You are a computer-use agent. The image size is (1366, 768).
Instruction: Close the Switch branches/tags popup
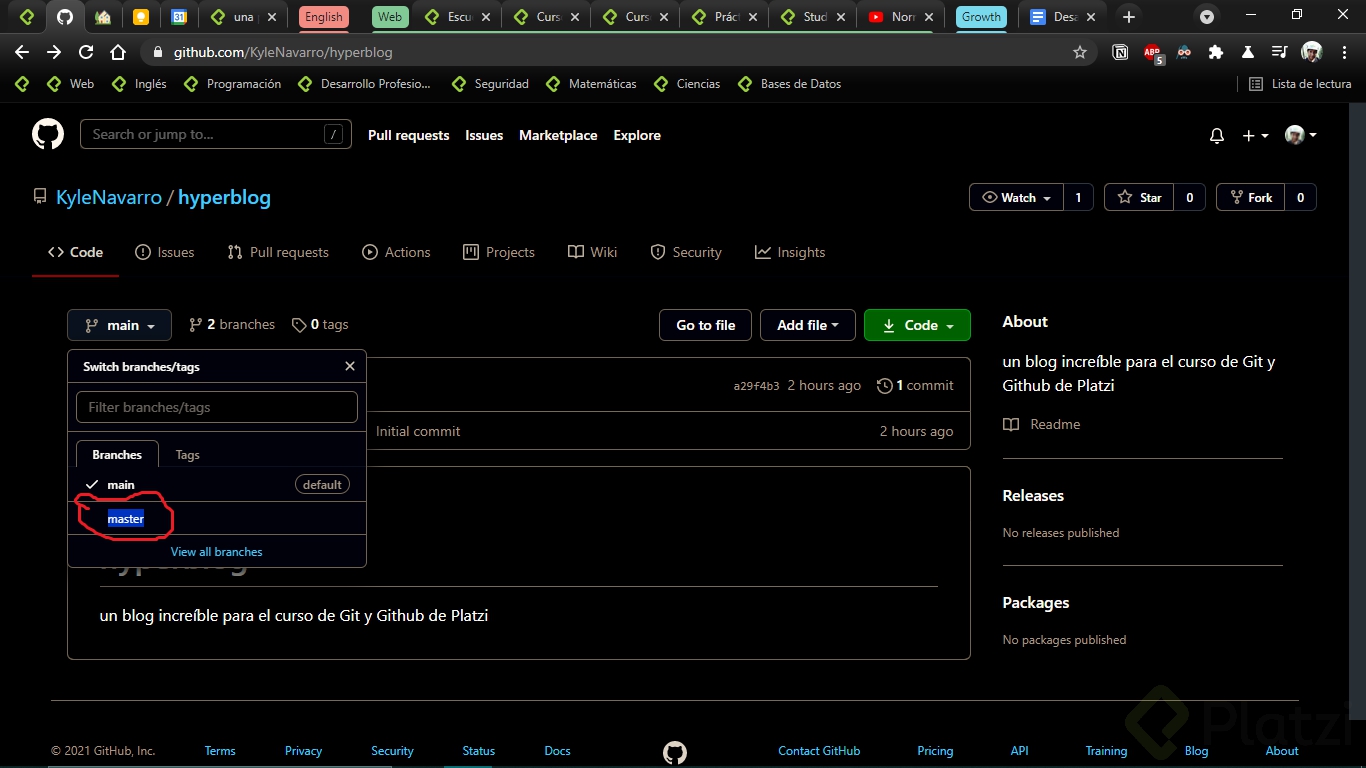point(350,366)
